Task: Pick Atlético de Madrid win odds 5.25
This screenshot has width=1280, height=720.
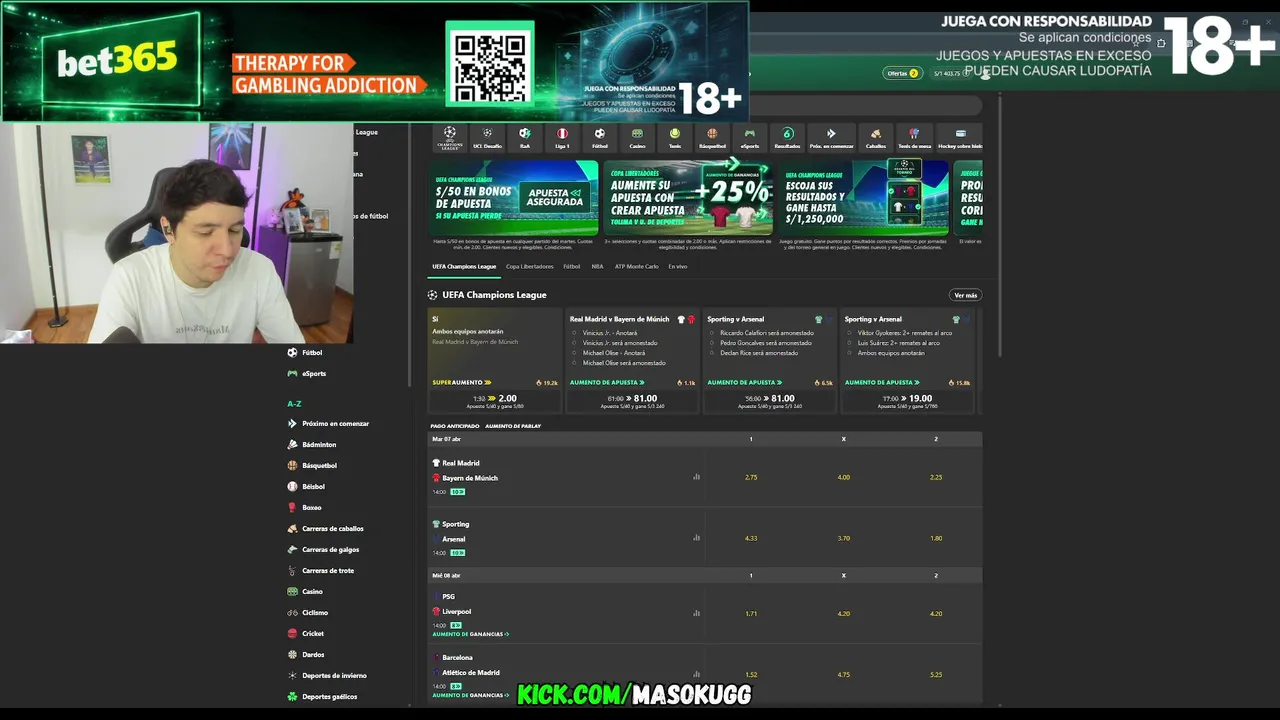Action: coord(936,674)
